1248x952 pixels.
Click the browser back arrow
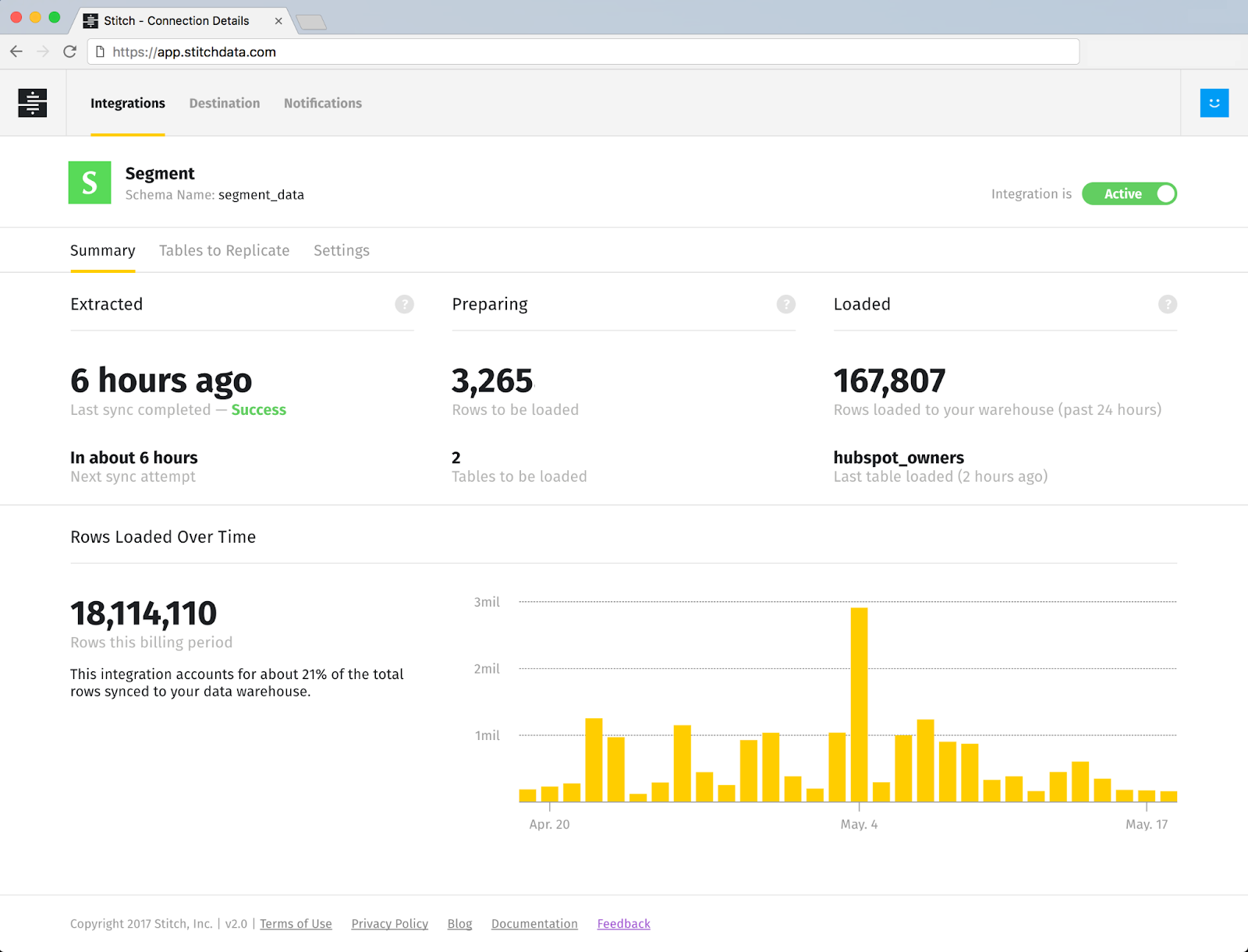tap(16, 51)
